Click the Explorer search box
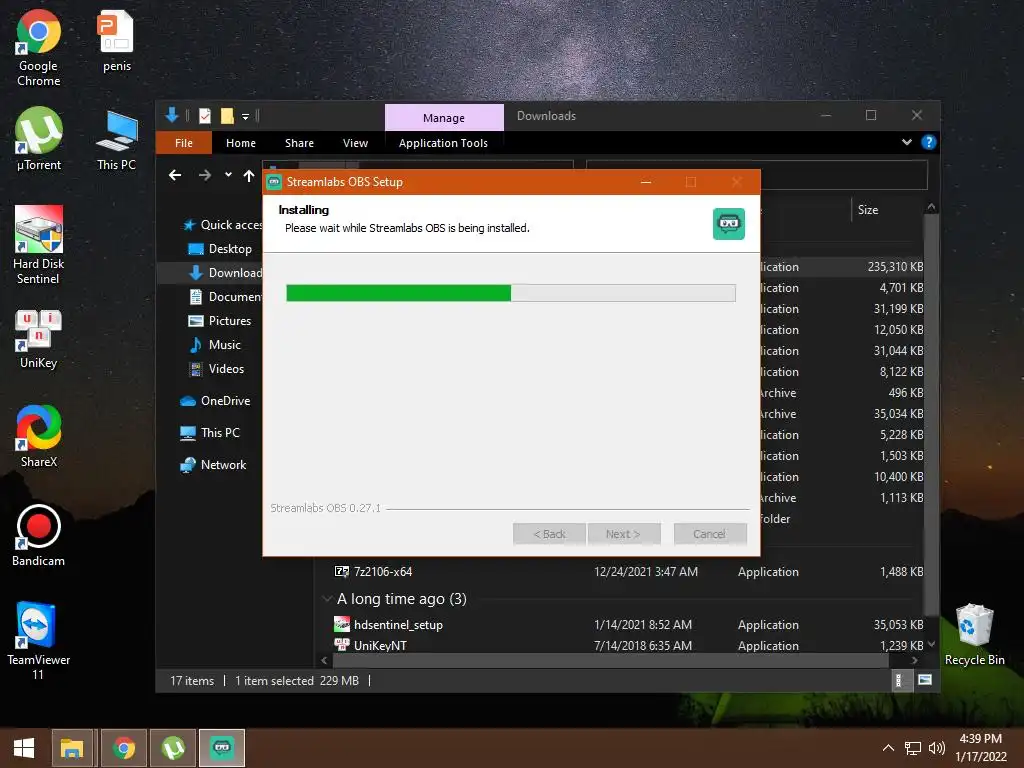This screenshot has height=768, width=1024. pyautogui.click(x=757, y=175)
